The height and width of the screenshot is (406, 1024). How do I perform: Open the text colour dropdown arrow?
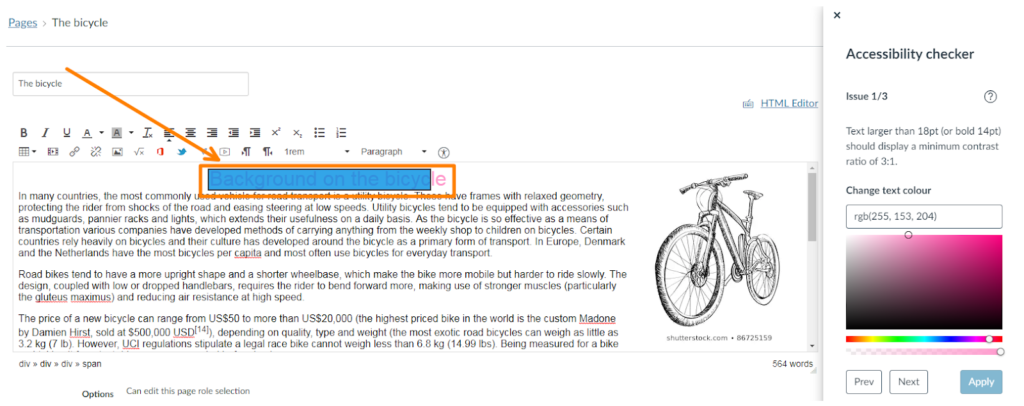coord(101,133)
